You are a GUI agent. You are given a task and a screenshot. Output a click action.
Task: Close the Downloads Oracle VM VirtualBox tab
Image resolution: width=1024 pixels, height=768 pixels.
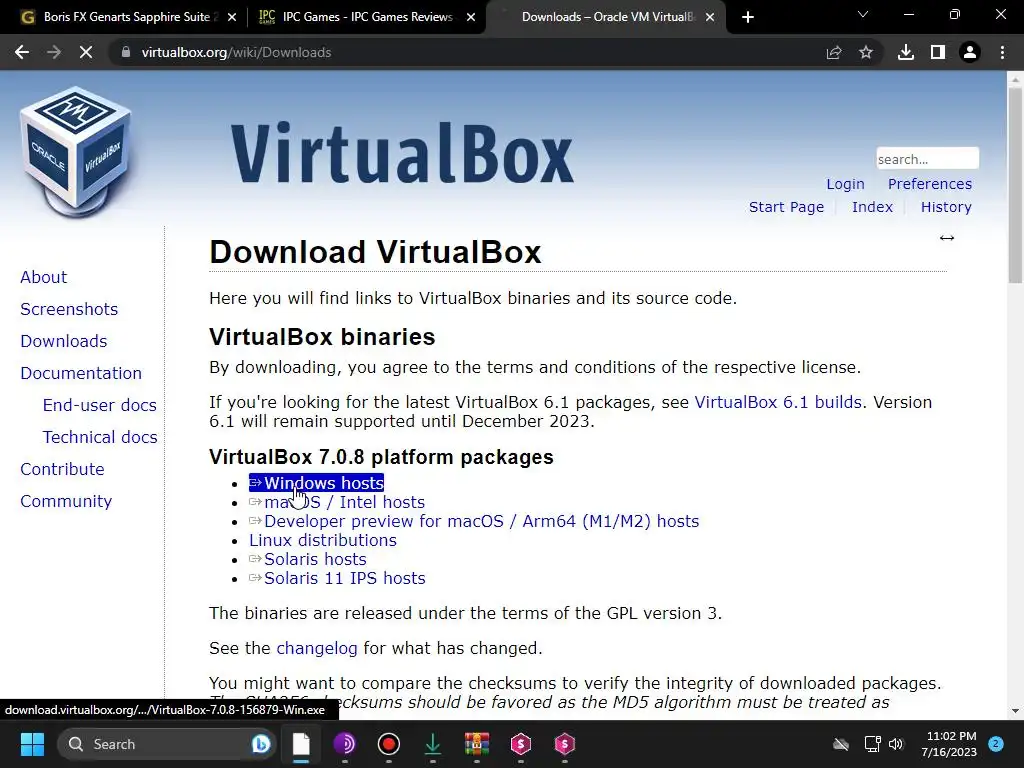[x=710, y=17]
